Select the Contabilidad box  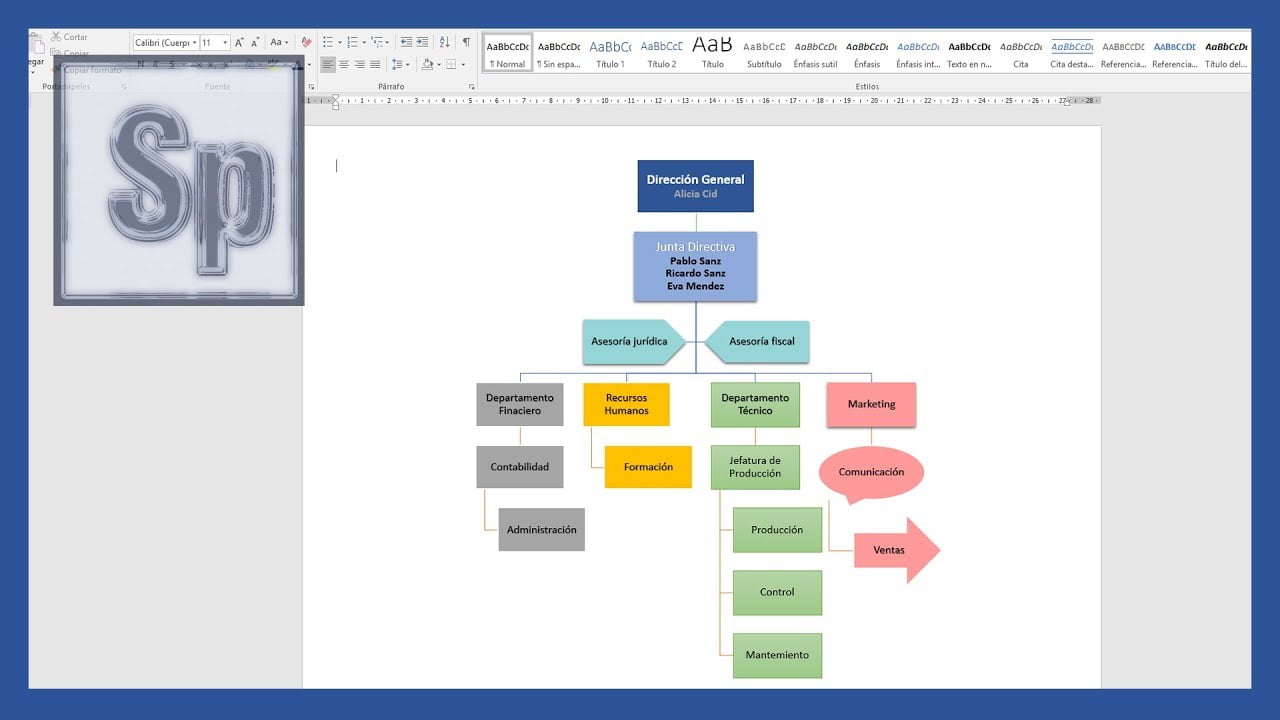click(x=520, y=467)
